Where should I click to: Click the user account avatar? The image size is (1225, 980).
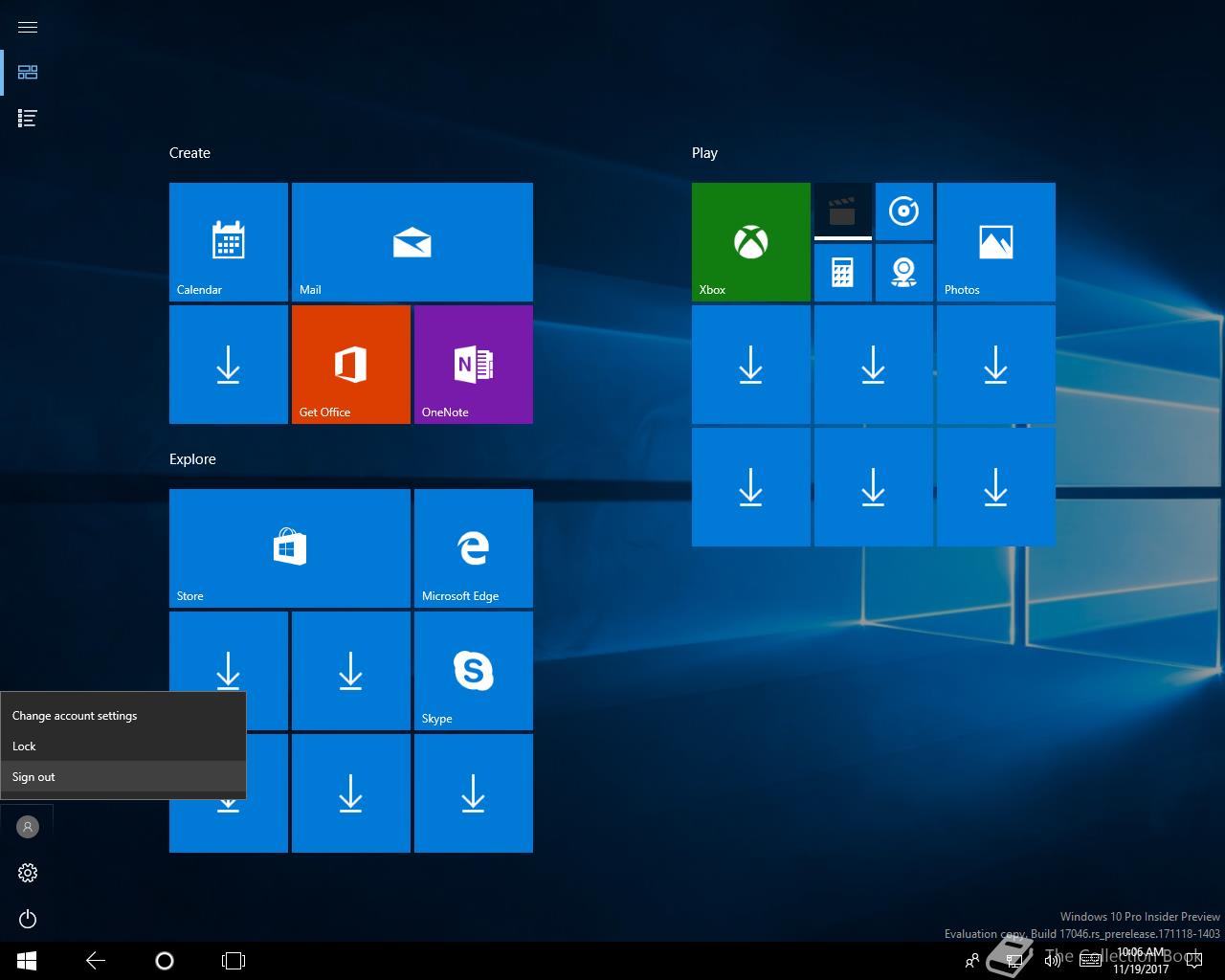point(28,827)
